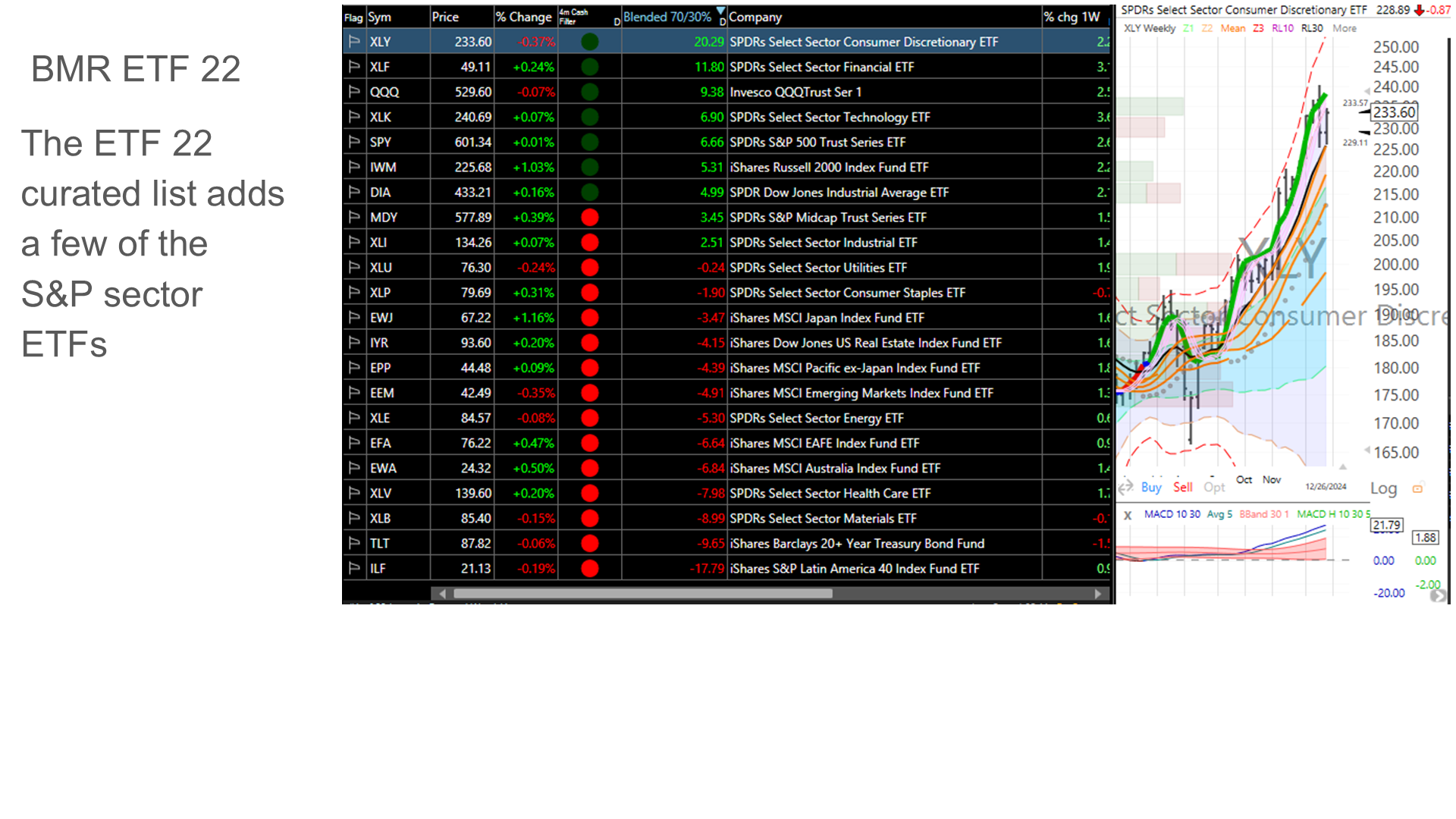Viewport: 1456px width, 819px height.
Task: Toggle Log scale on the XLY chart
Action: tap(1383, 488)
